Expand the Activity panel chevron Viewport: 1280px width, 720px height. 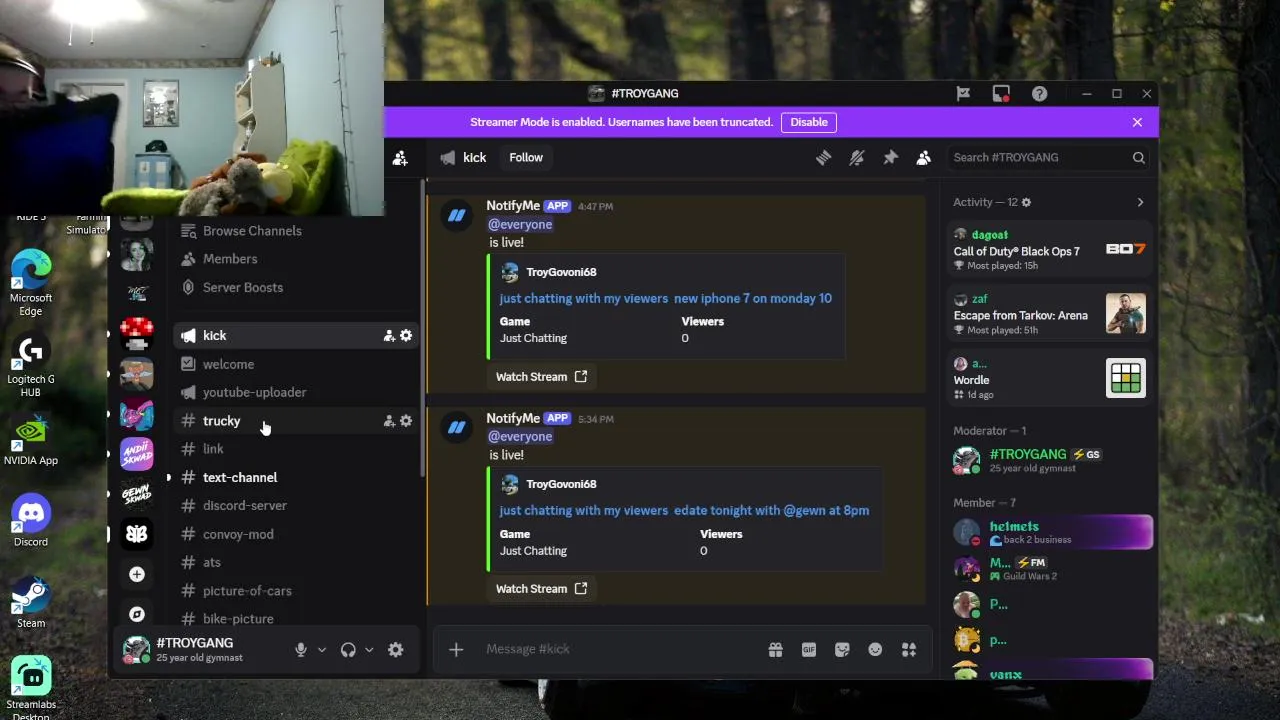tap(1140, 203)
